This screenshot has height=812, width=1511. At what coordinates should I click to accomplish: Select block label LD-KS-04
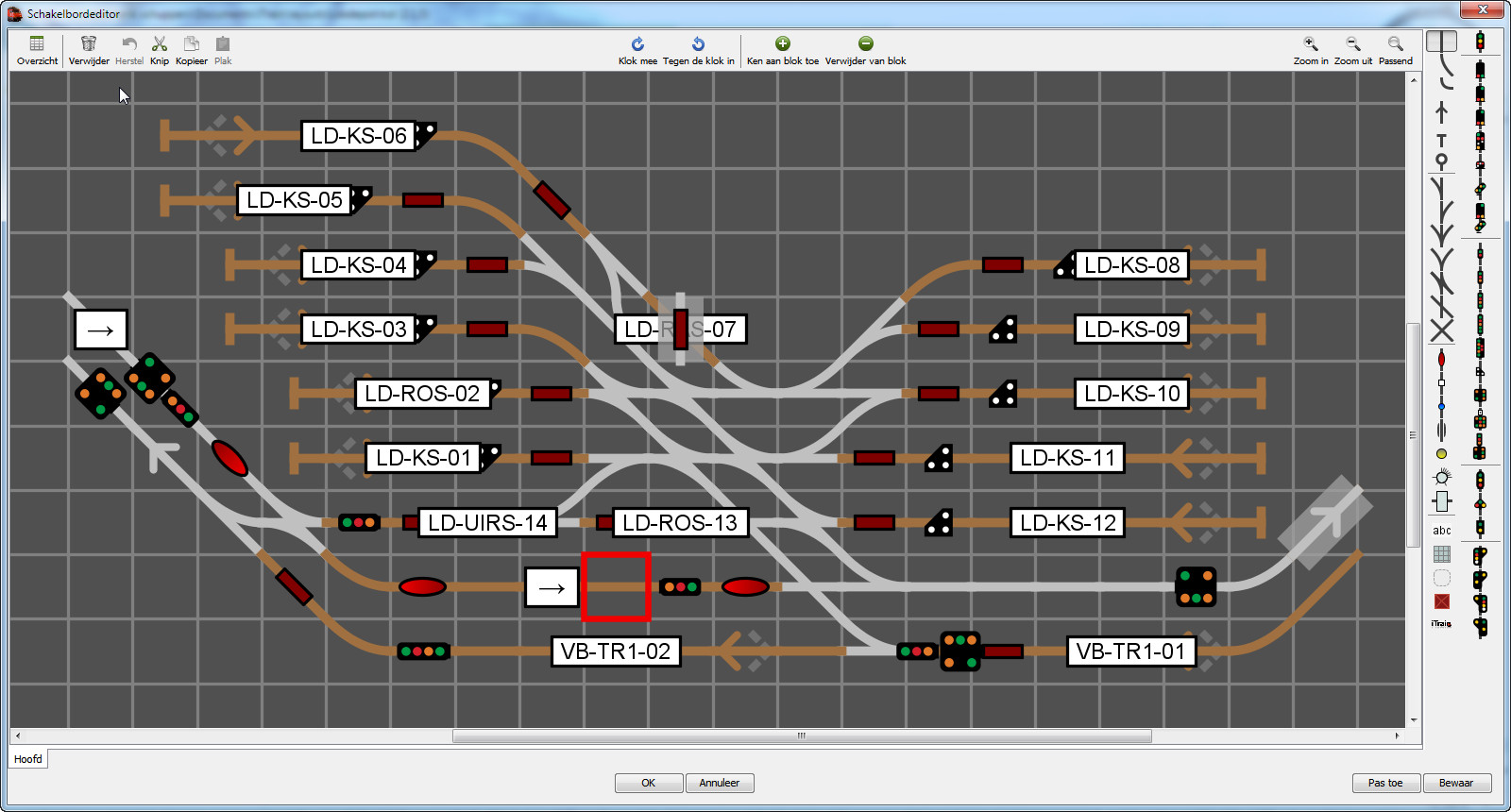[x=359, y=265]
